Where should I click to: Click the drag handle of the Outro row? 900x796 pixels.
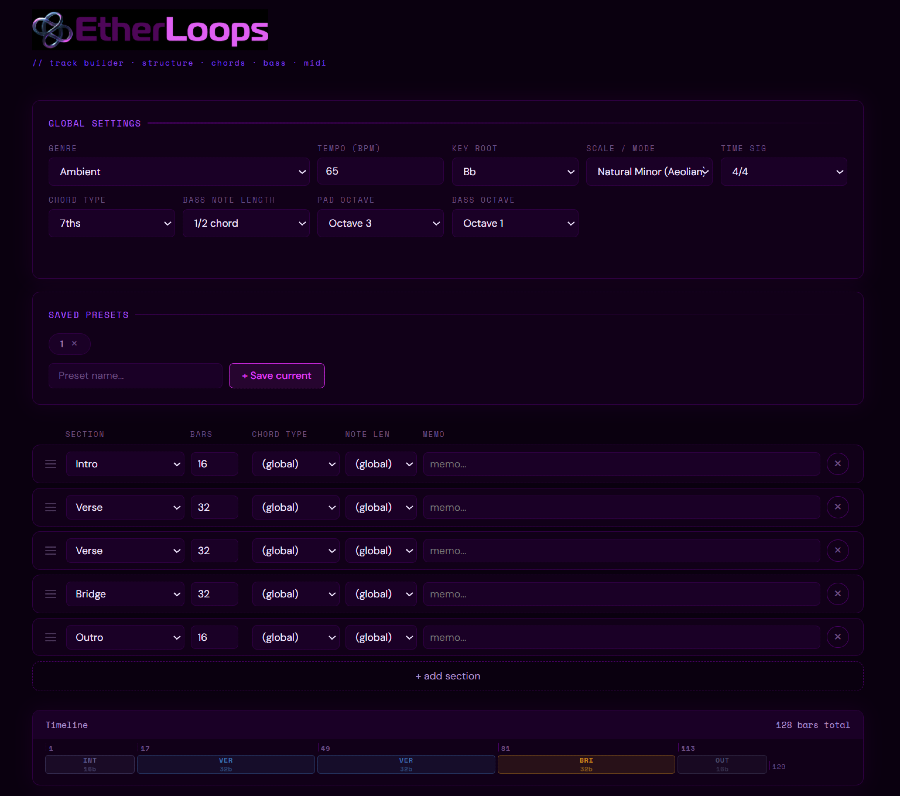(51, 637)
